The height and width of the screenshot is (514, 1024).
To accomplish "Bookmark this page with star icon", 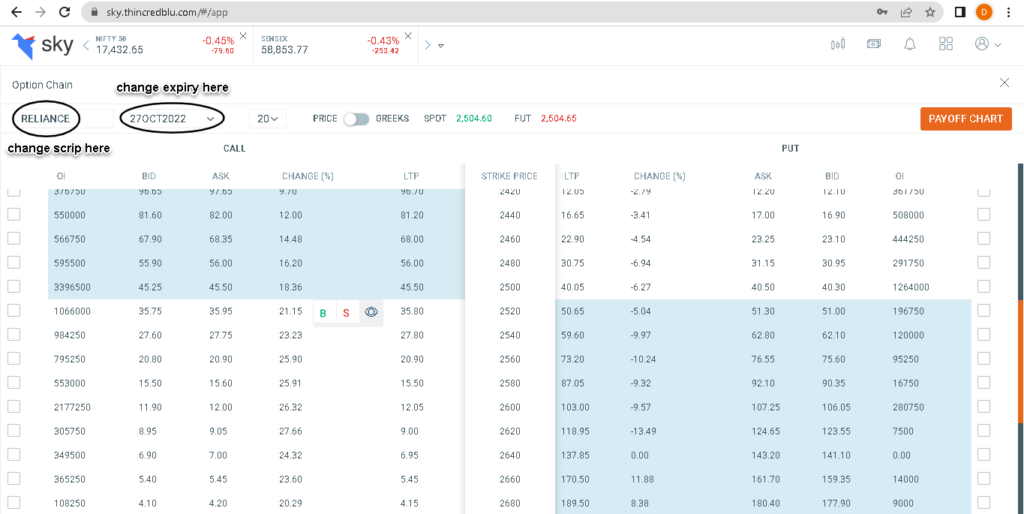I will pos(930,12).
